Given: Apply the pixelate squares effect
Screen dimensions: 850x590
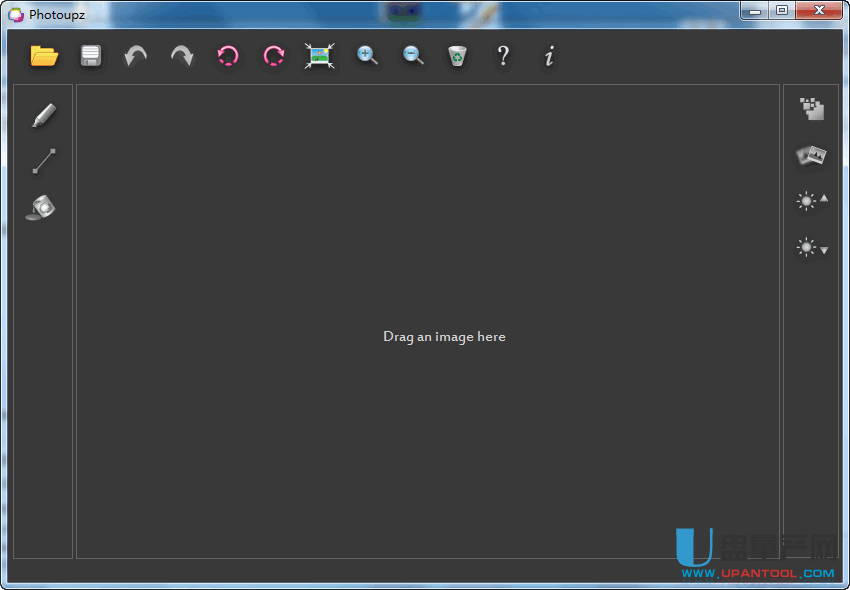Looking at the screenshot, I should [811, 109].
